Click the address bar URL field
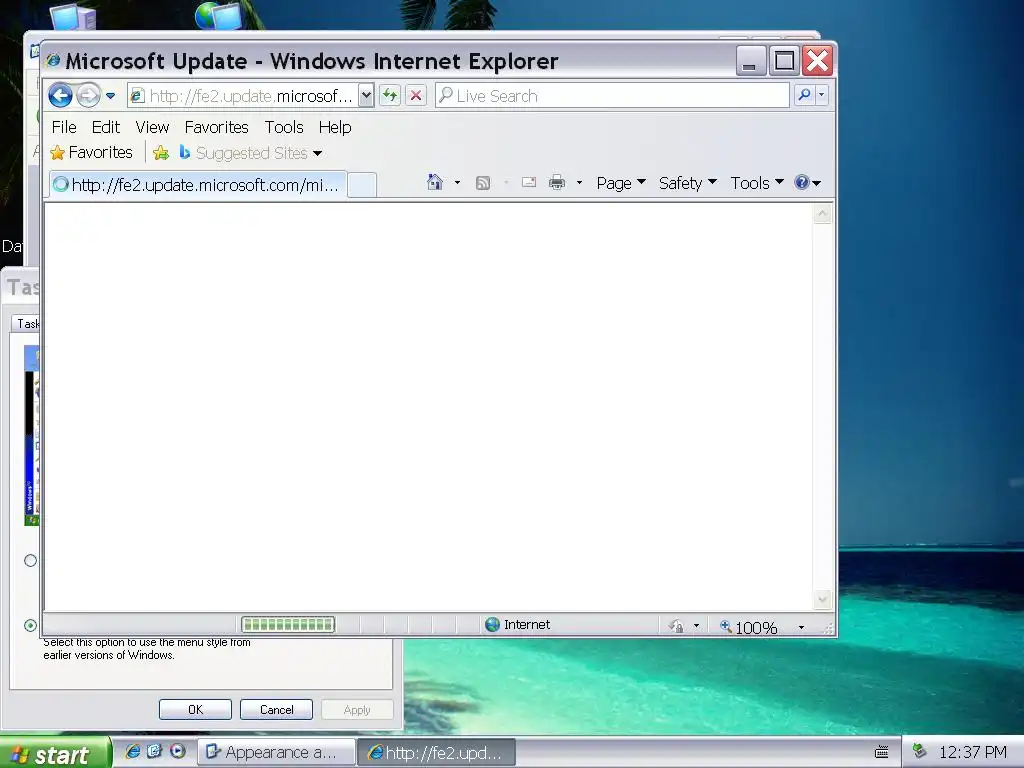The height and width of the screenshot is (768, 1024). pos(243,96)
